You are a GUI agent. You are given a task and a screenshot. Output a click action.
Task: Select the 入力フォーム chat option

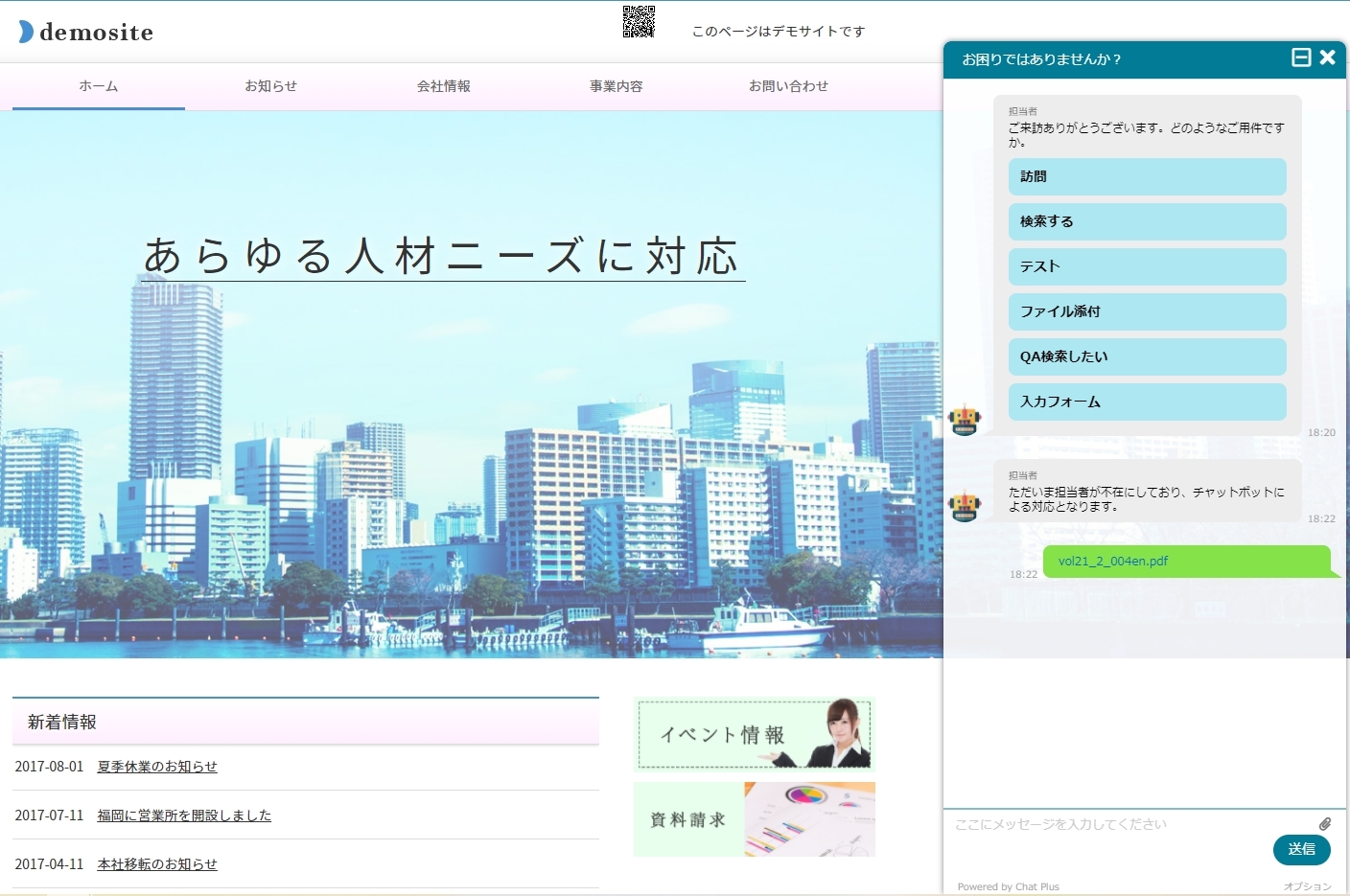click(x=1147, y=402)
